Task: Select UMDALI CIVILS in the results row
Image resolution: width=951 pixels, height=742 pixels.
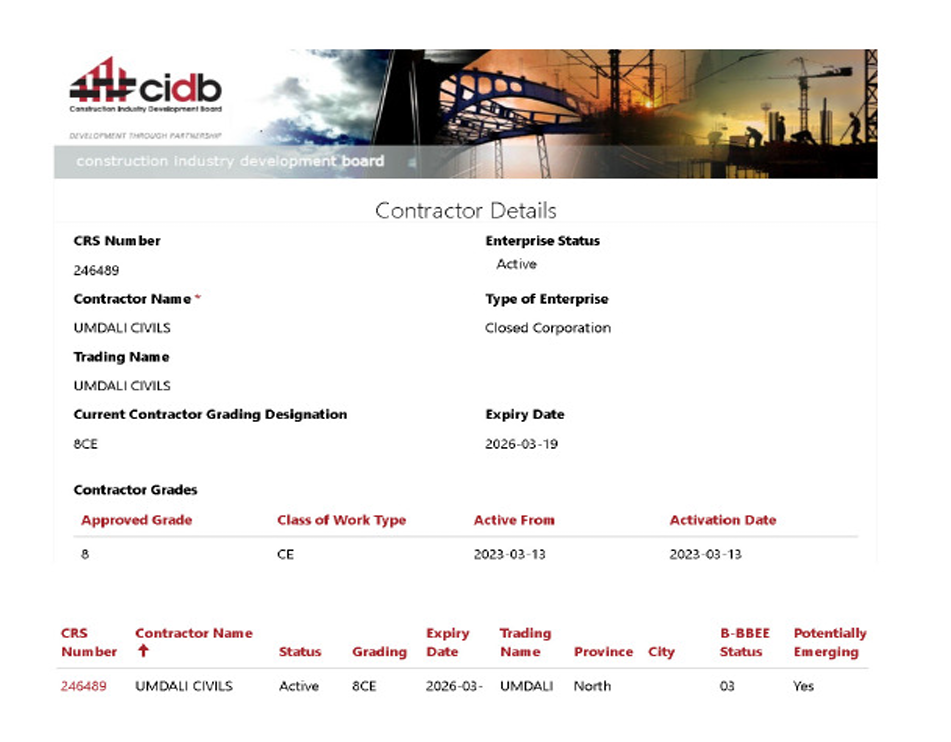Action: 183,686
